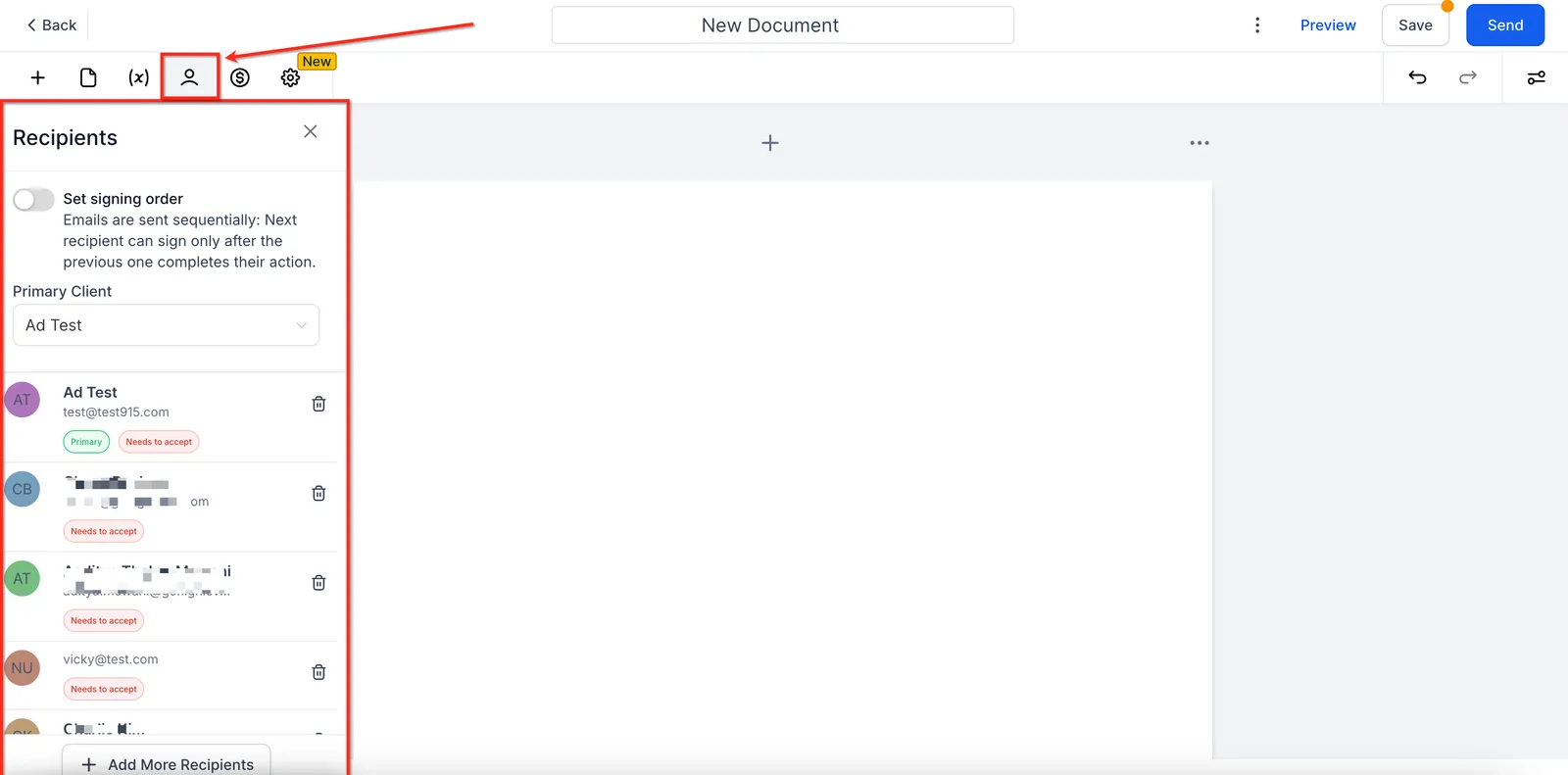Click the Ad Test recipient name
Viewport: 1568px width, 775px height.
pyautogui.click(x=90, y=392)
